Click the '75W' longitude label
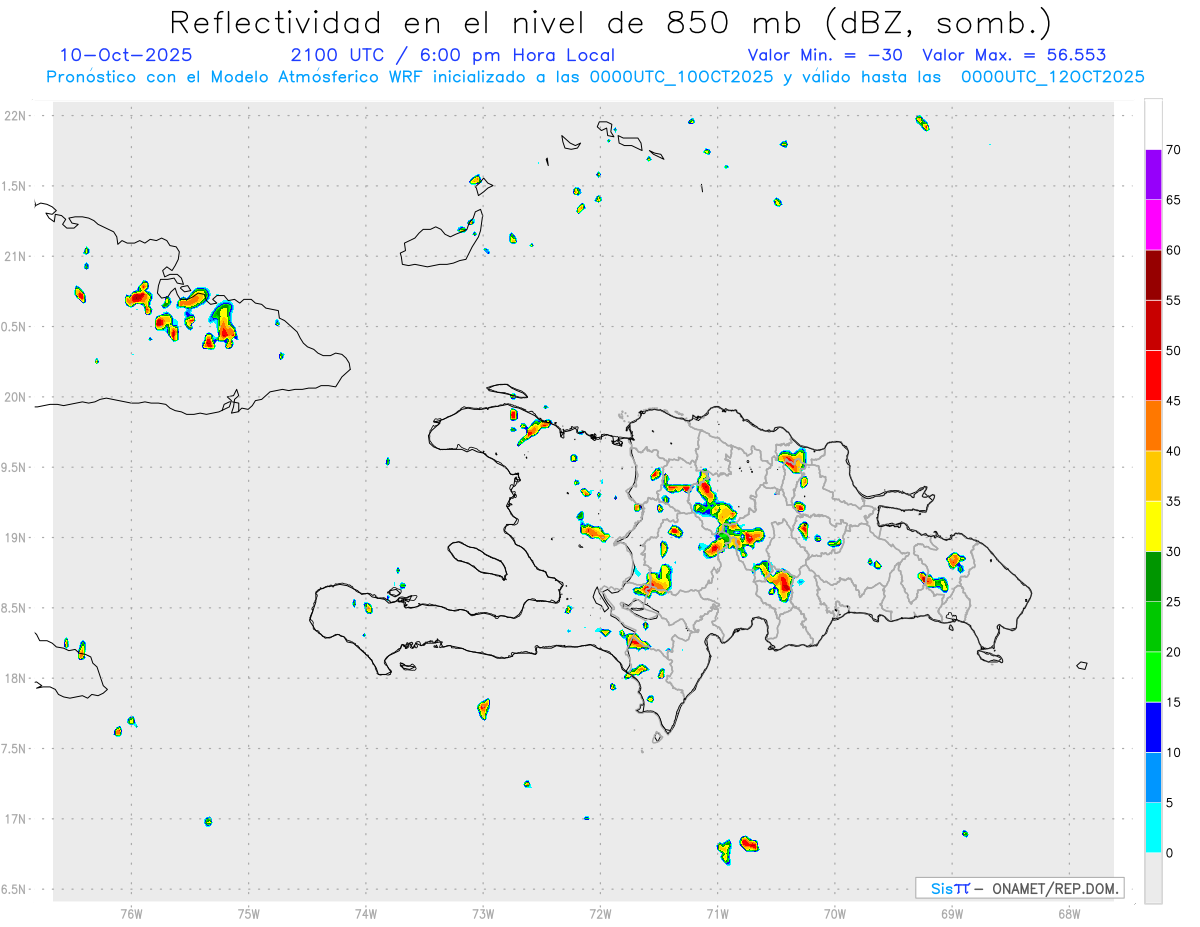This screenshot has width=1200, height=927. [x=249, y=912]
